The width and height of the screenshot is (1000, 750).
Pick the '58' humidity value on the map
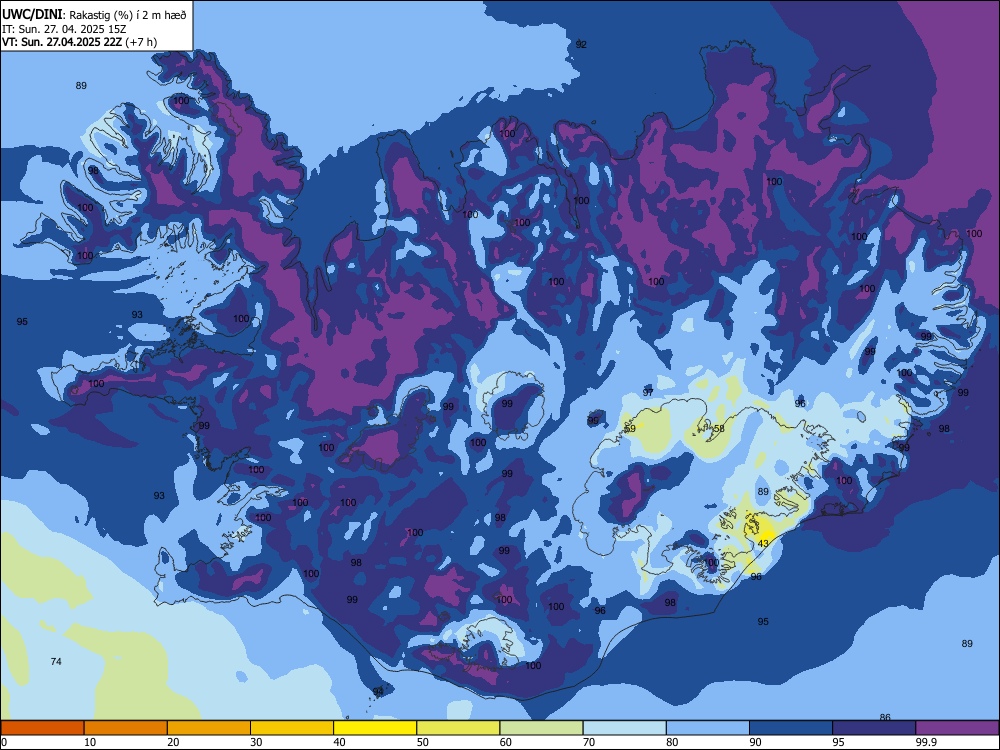point(719,429)
